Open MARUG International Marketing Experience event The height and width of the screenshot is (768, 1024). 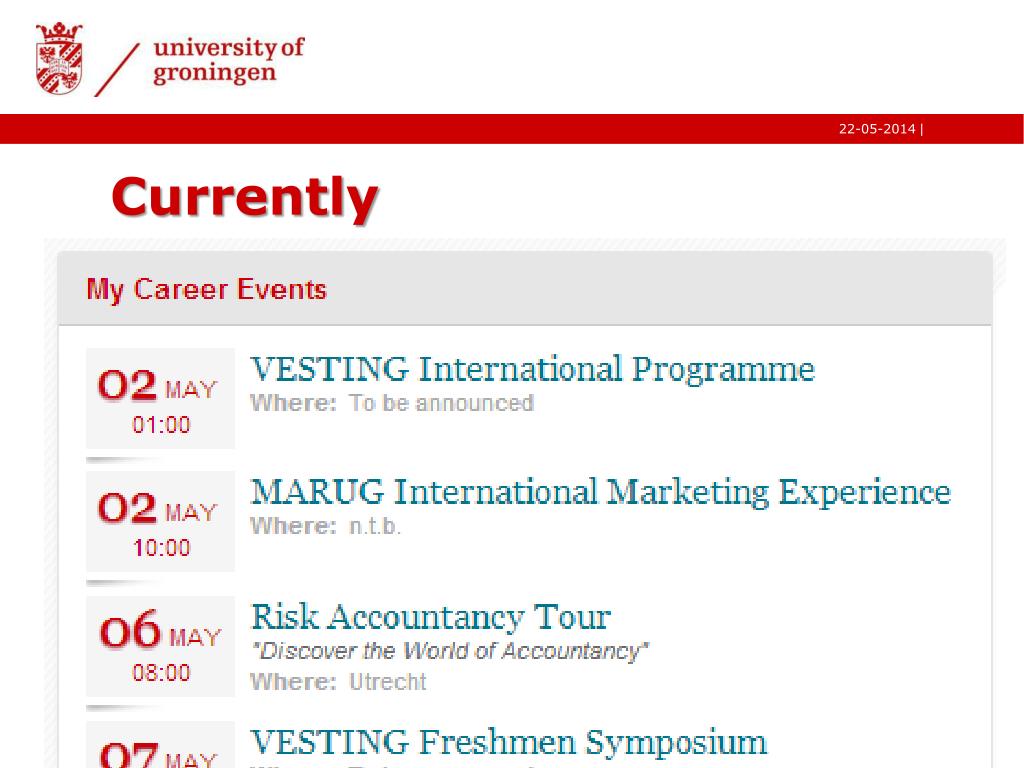[x=600, y=492]
